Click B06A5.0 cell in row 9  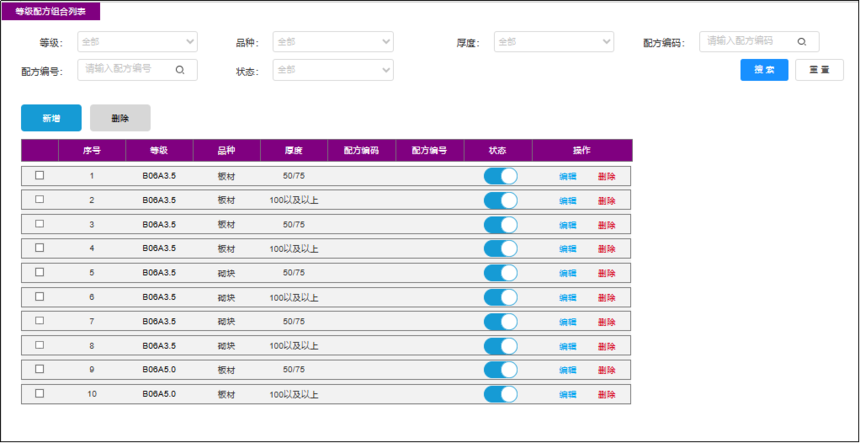coord(159,370)
